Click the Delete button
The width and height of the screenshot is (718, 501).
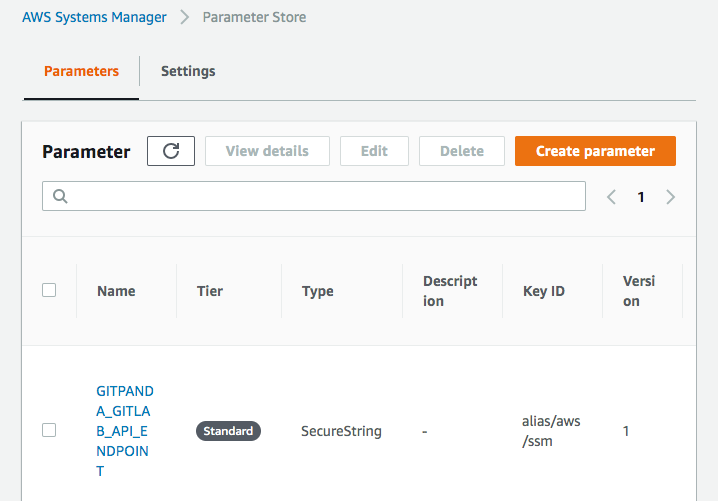[462, 151]
